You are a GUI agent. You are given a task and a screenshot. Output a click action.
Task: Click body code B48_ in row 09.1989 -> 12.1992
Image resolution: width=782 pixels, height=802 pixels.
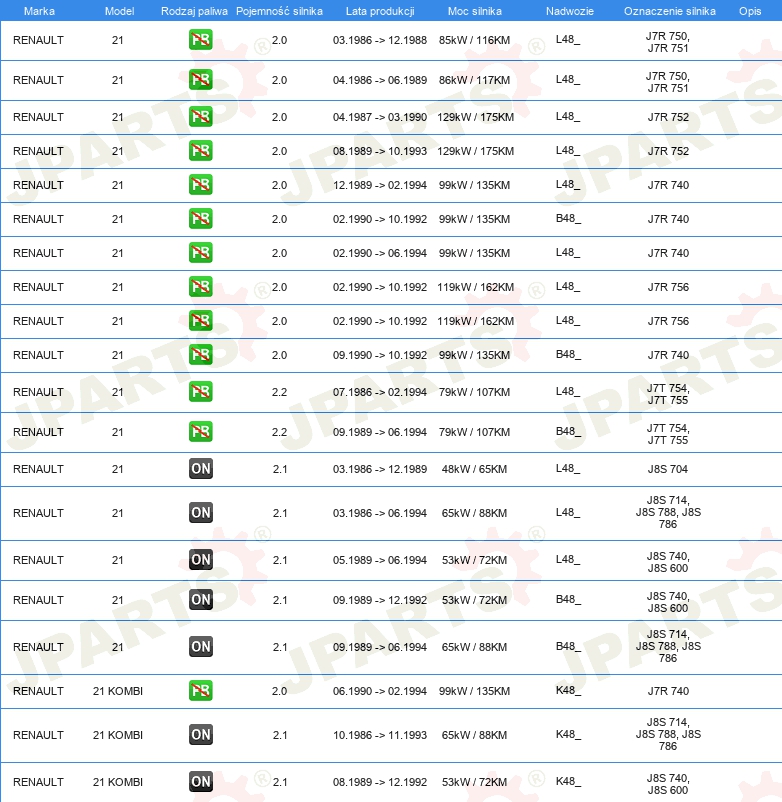click(568, 599)
